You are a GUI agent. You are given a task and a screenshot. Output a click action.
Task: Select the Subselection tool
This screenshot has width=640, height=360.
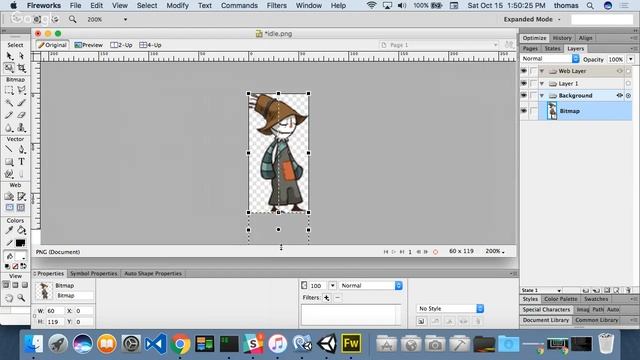click(21, 56)
